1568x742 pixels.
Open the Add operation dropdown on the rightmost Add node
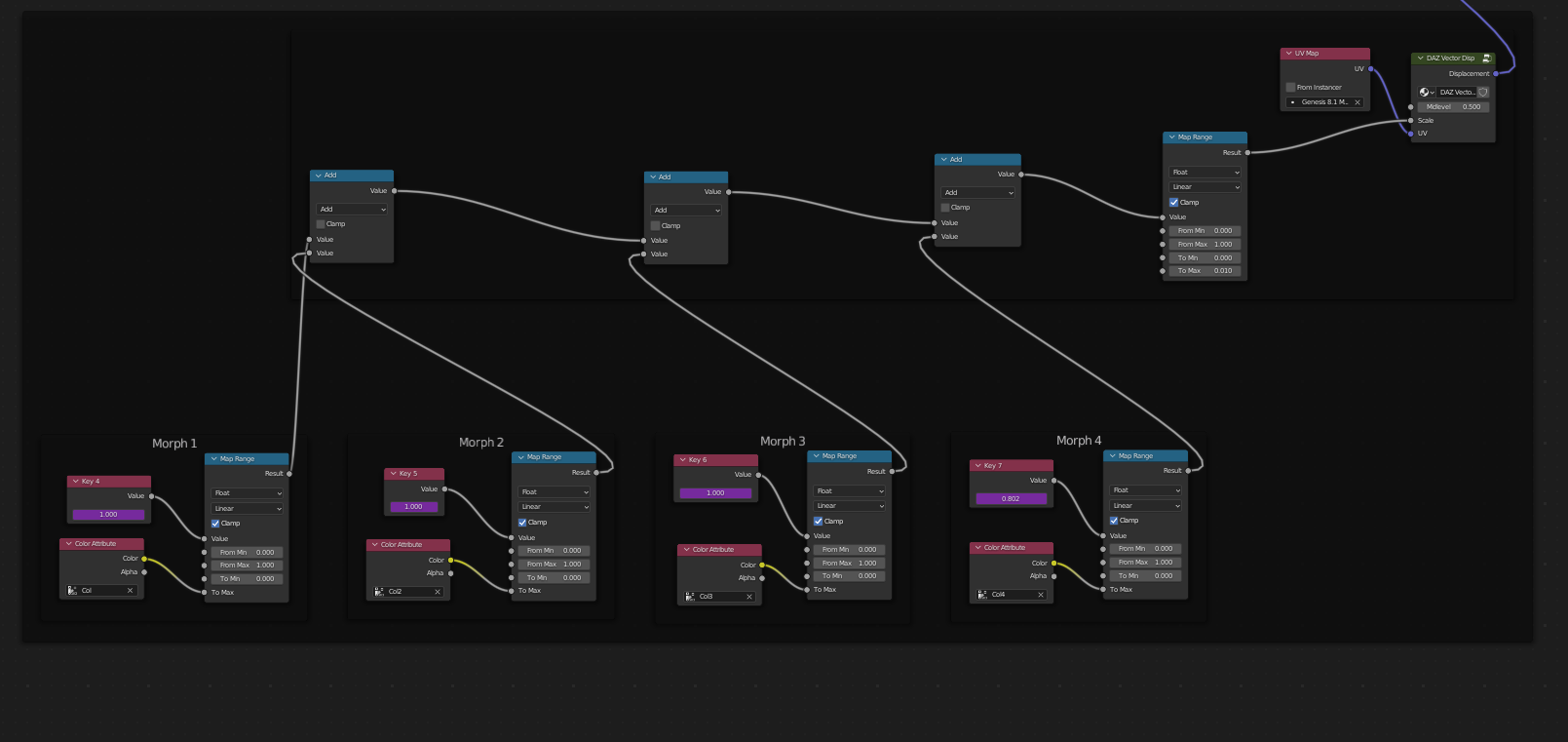[x=978, y=193]
